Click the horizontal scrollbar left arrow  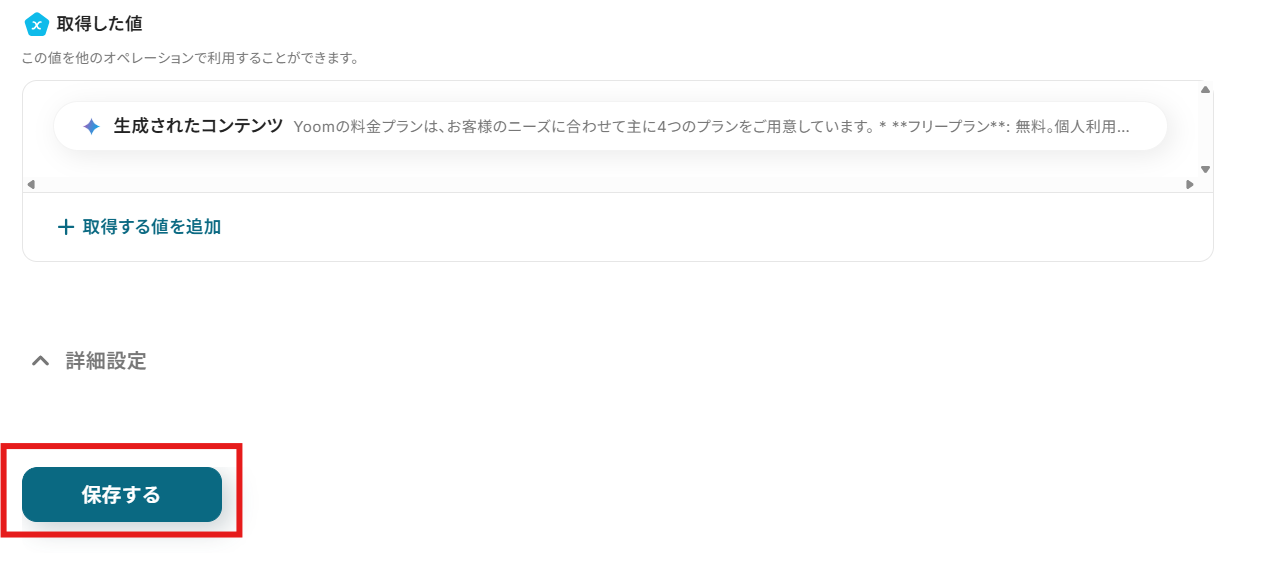pyautogui.click(x=30, y=185)
